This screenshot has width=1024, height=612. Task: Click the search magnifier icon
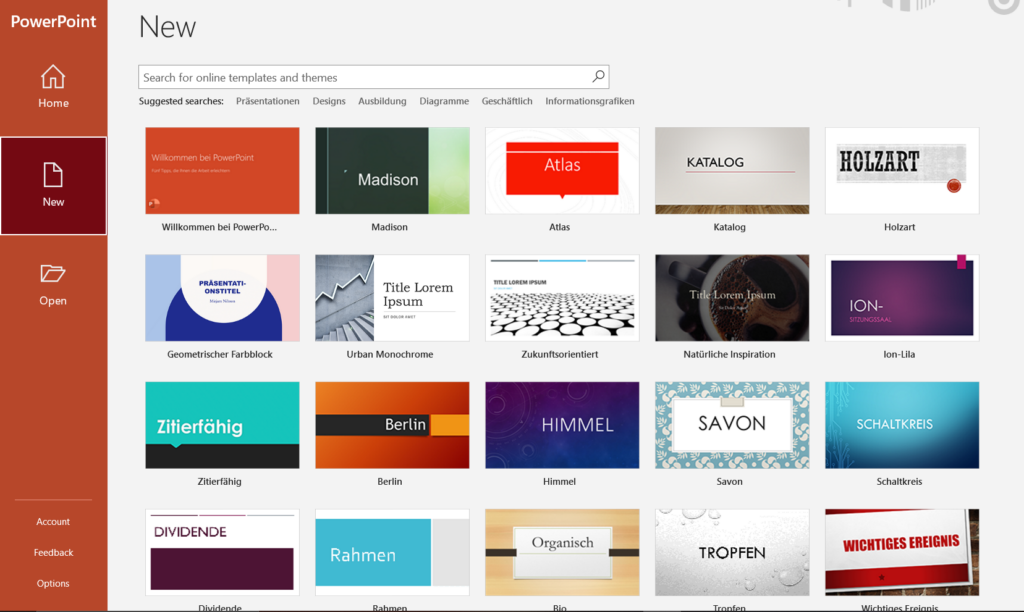tap(598, 77)
